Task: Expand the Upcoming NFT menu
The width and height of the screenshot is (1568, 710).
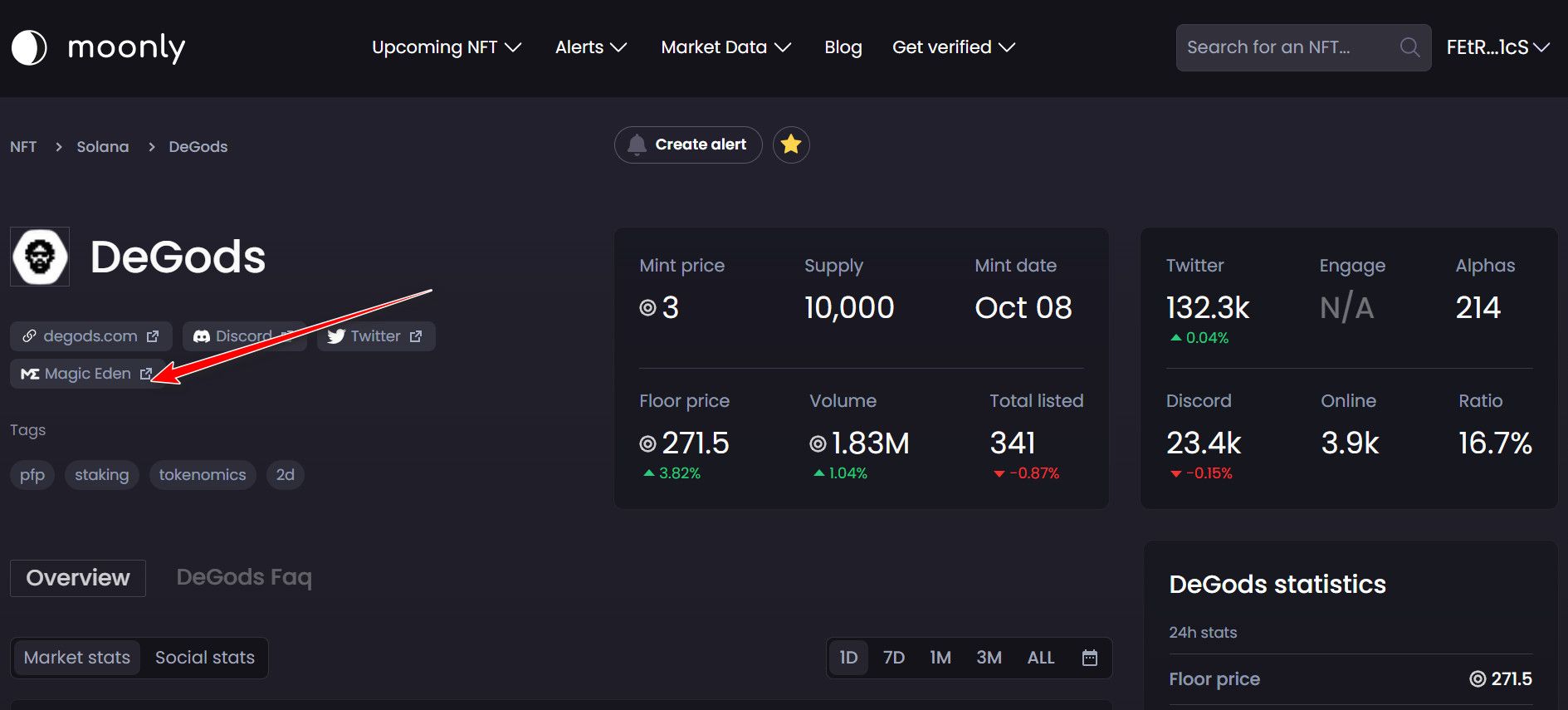Action: click(x=447, y=47)
